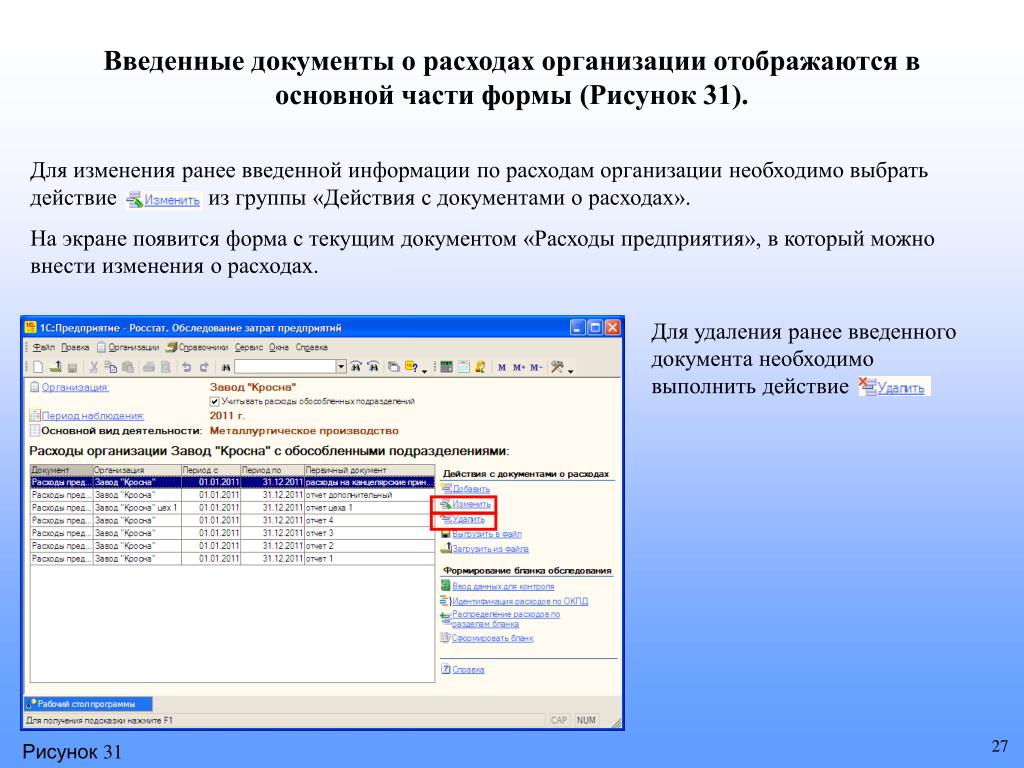Click the Организация column header in table
The image size is (1024, 768).
tap(136, 470)
